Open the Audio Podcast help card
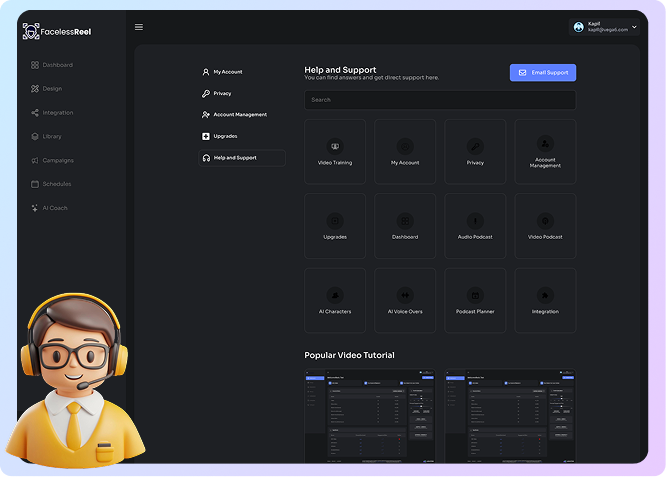The width and height of the screenshot is (666, 477). pos(475,226)
